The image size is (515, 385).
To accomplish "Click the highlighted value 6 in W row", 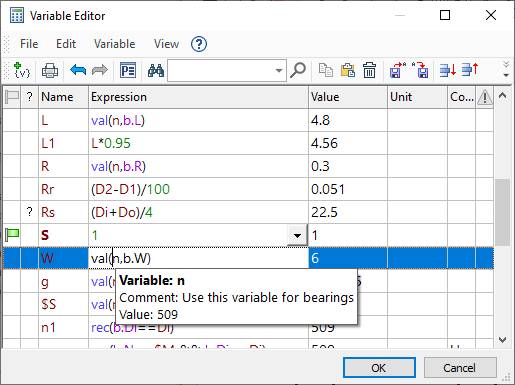I will click(x=315, y=258).
